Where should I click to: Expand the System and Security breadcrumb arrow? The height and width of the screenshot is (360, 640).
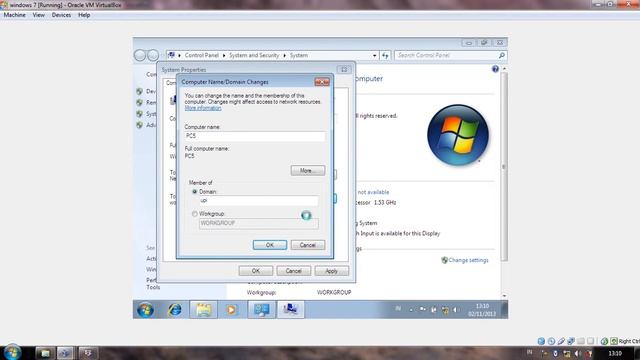284,55
